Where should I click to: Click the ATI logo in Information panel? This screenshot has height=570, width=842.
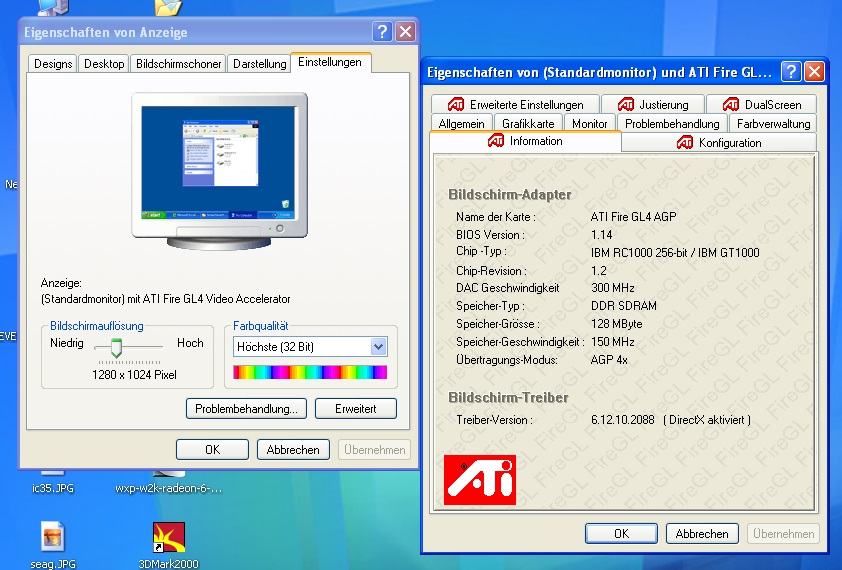point(480,480)
